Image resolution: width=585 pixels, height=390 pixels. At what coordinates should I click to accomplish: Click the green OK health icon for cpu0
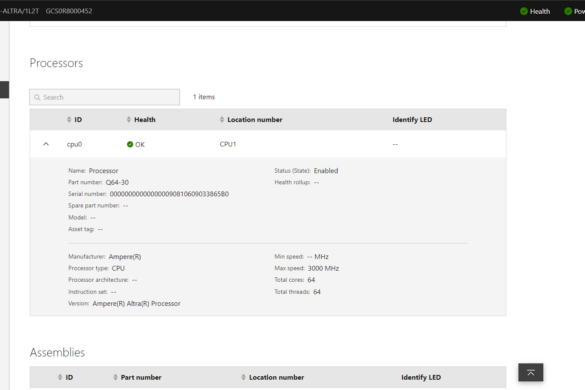130,144
